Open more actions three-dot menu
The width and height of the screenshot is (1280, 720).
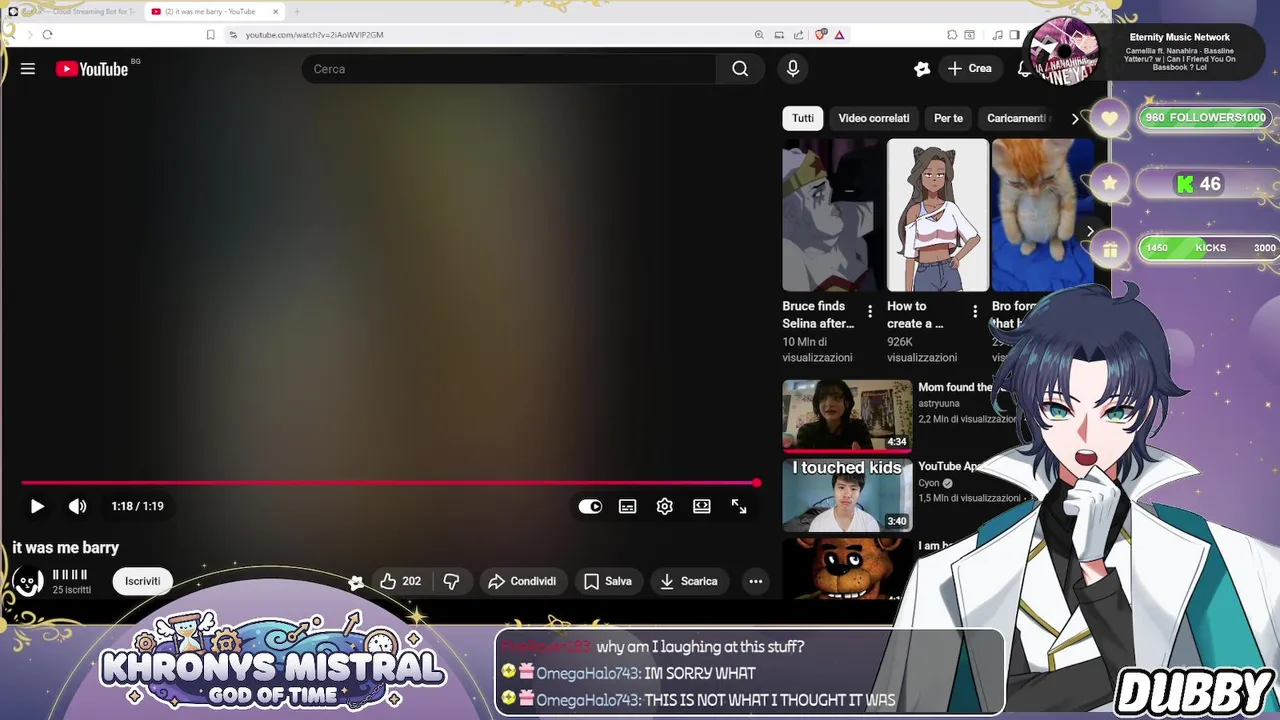tap(756, 581)
